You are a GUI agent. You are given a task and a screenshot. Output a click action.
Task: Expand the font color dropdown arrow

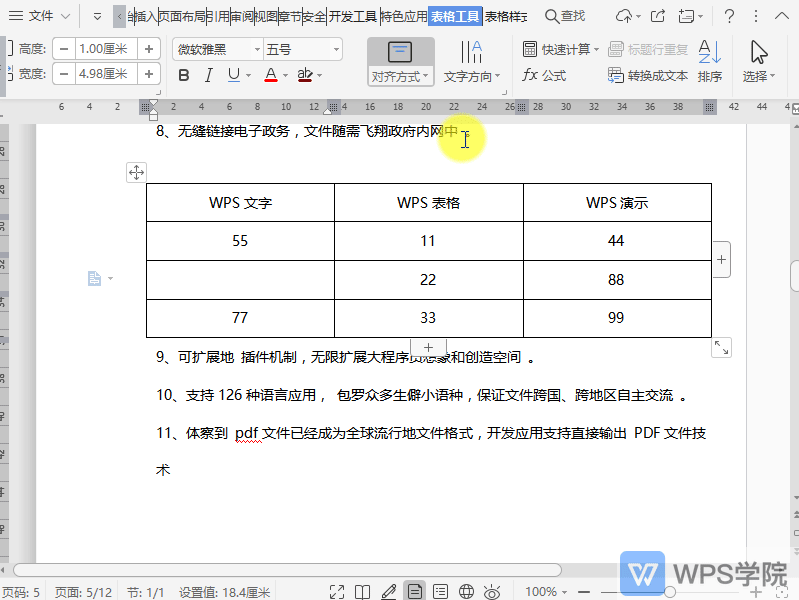pos(285,75)
